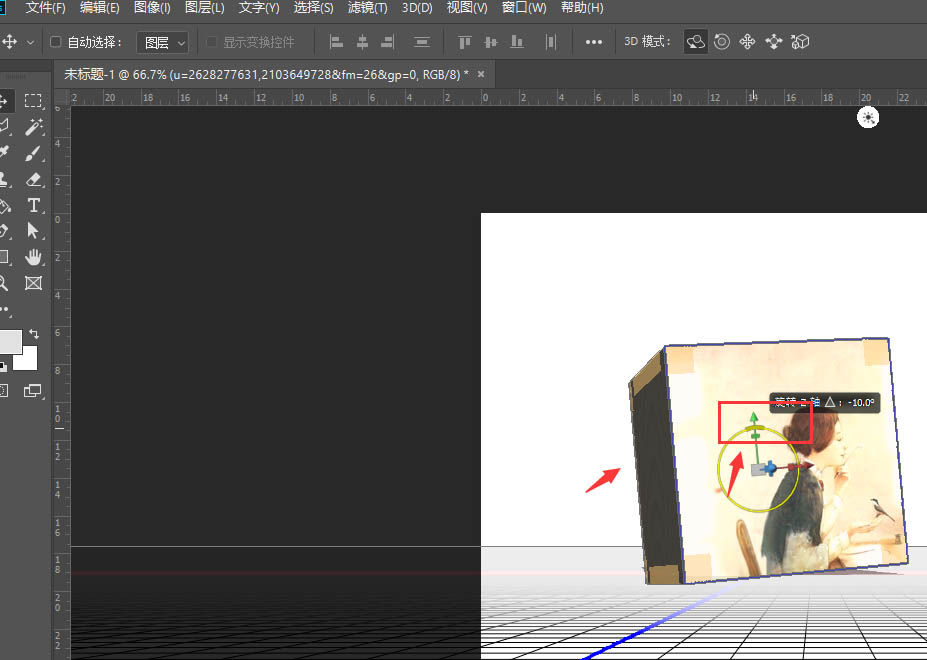Select the Hand tool

(33, 257)
